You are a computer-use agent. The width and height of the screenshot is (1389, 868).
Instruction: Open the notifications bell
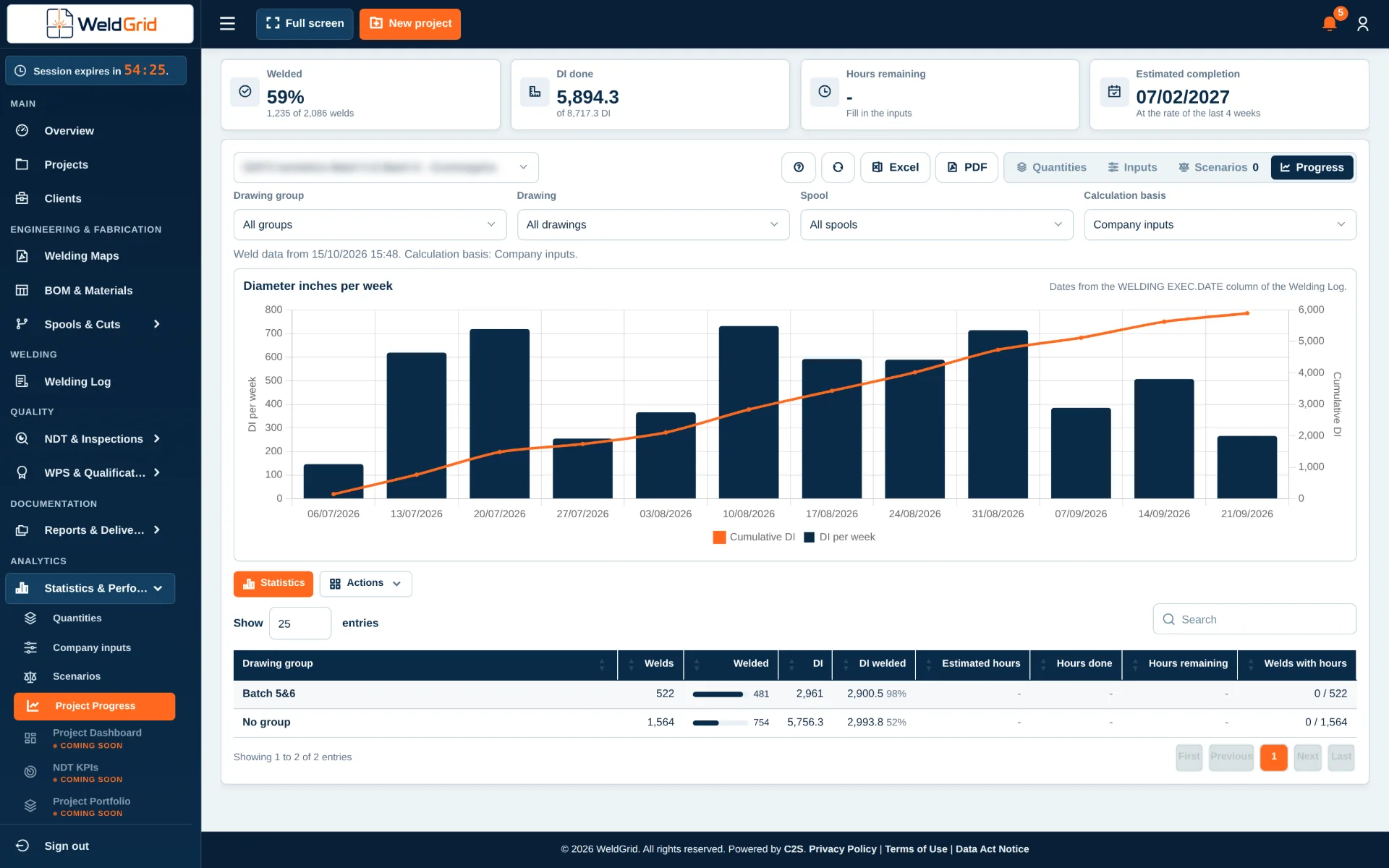click(1329, 24)
